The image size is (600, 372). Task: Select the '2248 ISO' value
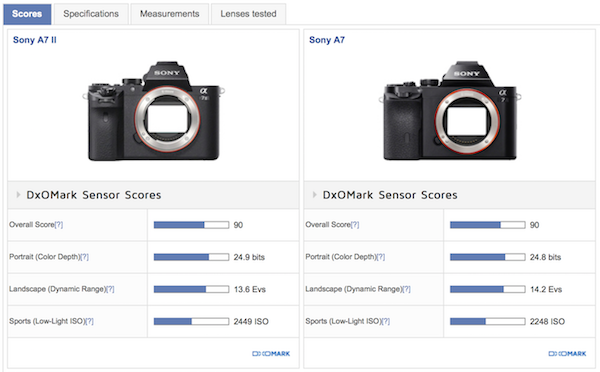pyautogui.click(x=547, y=321)
